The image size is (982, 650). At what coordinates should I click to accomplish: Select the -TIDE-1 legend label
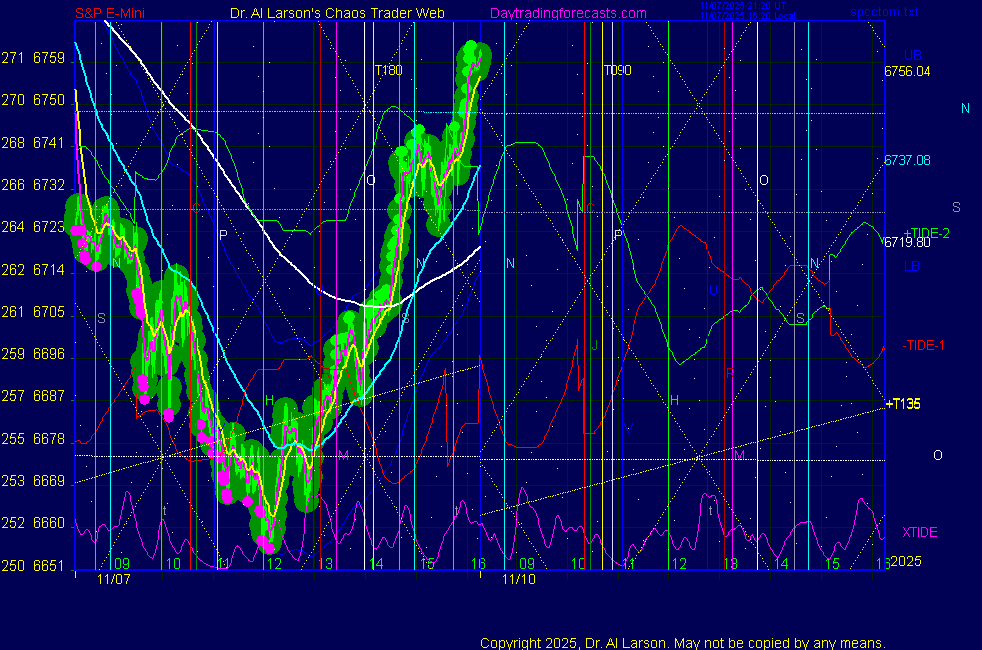click(924, 345)
